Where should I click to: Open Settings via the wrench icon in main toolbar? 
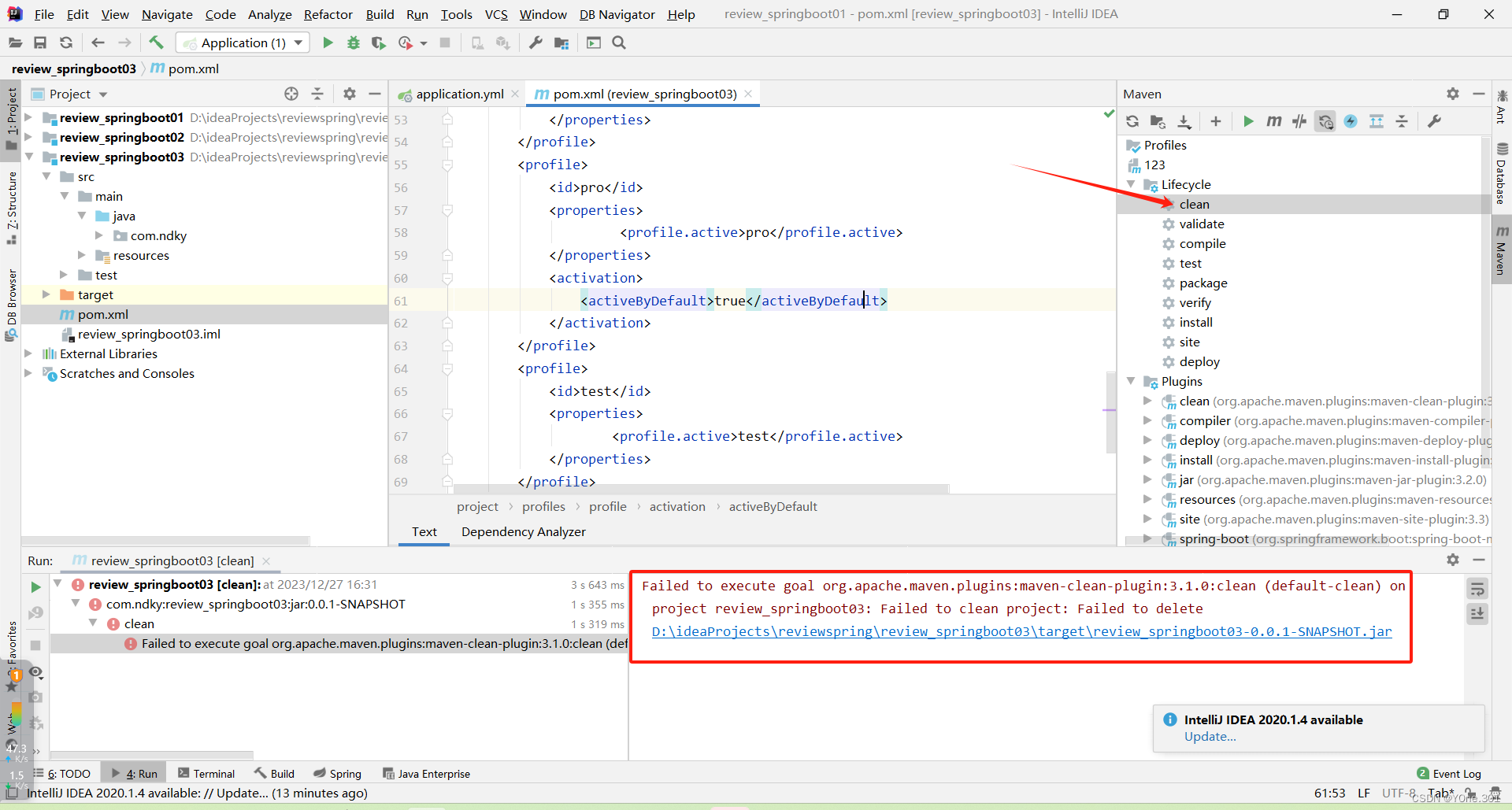(535, 43)
